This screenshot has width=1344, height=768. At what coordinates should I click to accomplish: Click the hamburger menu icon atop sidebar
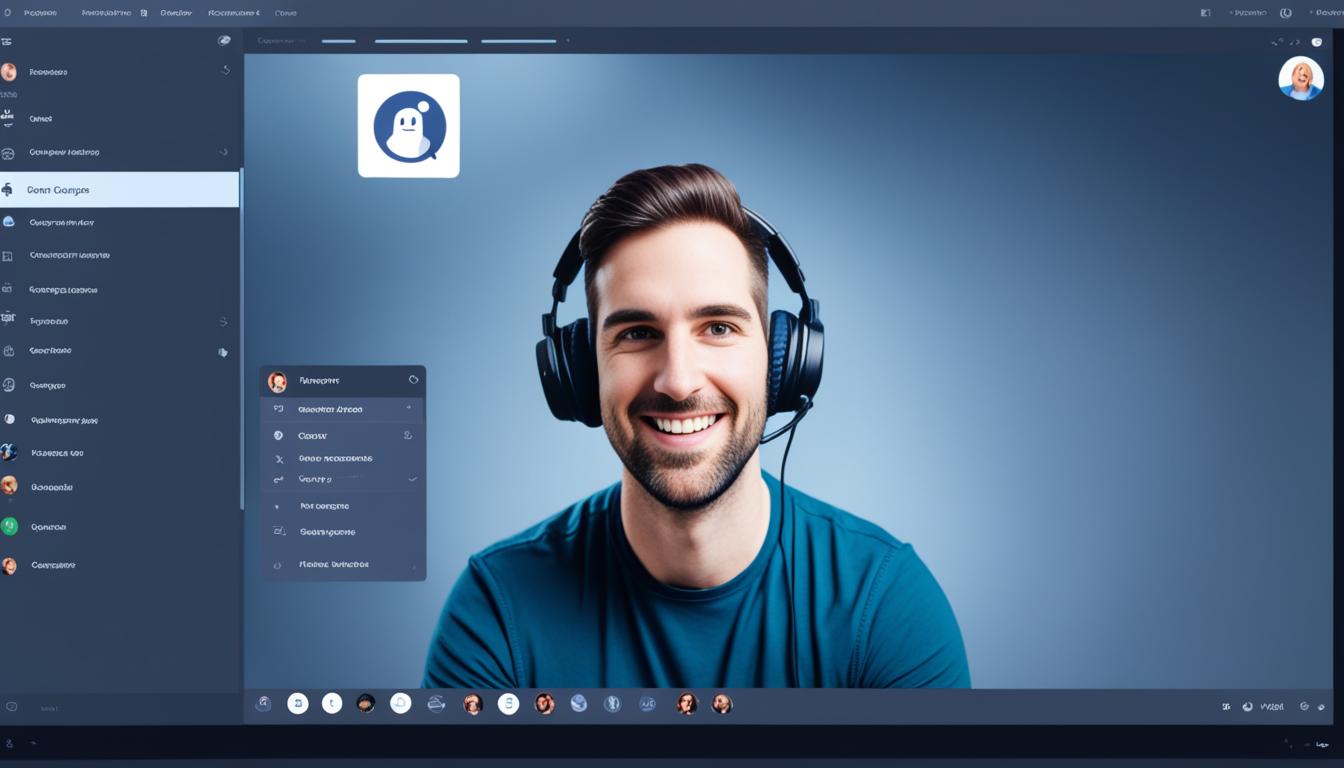pos(7,42)
